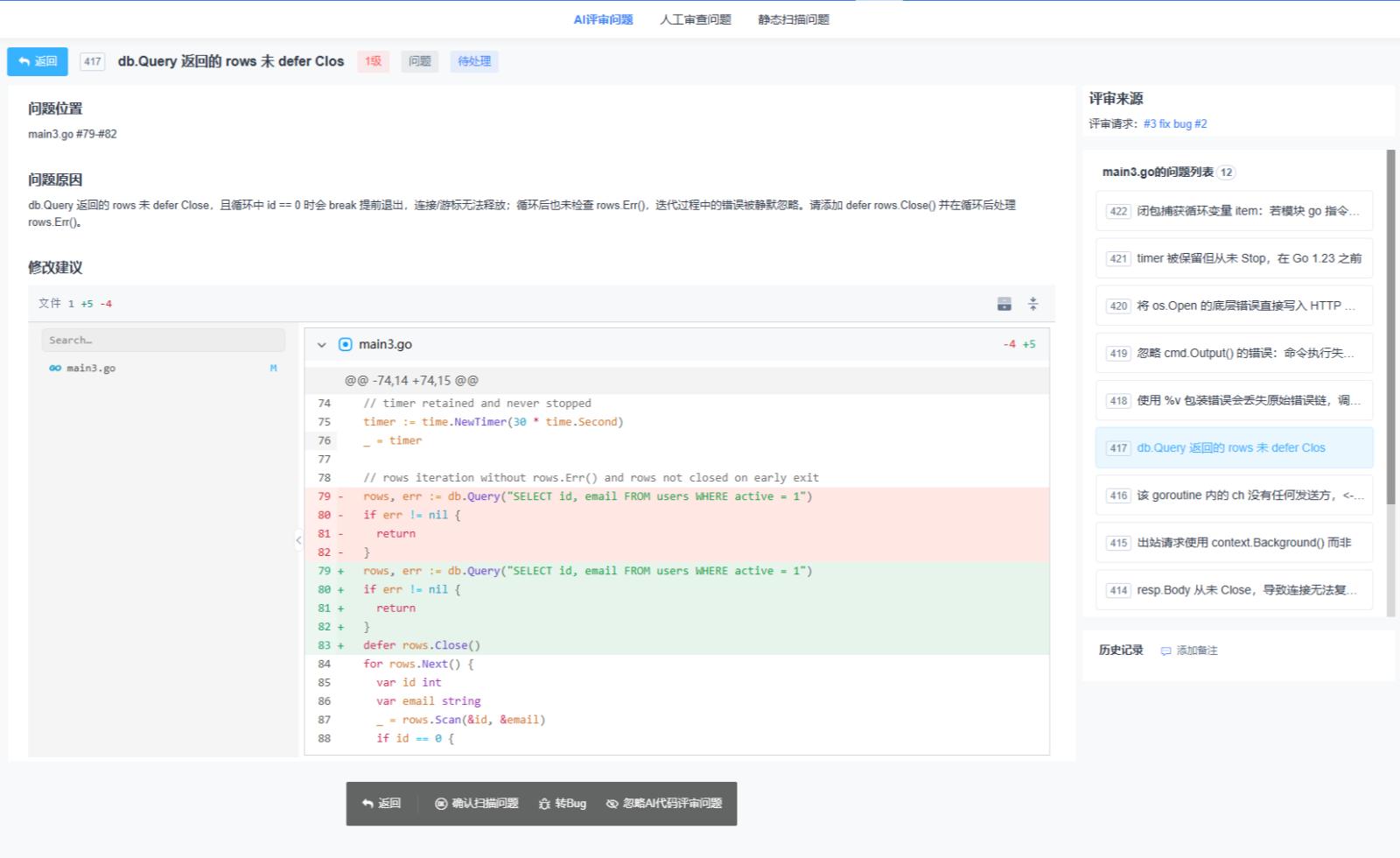
Task: Click the 问题 type tag
Action: pos(420,61)
